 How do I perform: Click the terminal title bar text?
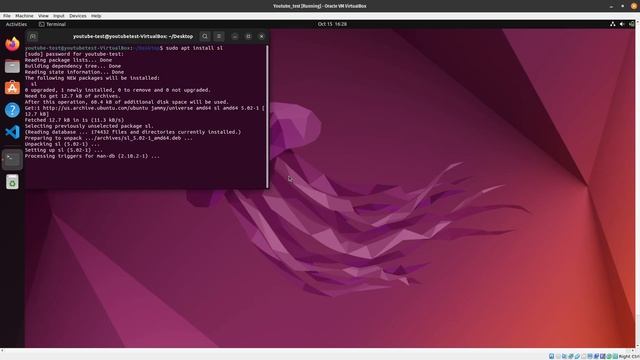pyautogui.click(x=133, y=36)
